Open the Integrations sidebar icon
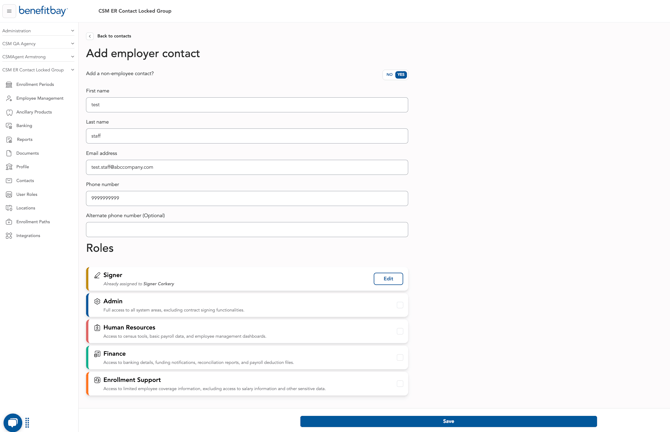The image size is (670, 432). click(9, 236)
